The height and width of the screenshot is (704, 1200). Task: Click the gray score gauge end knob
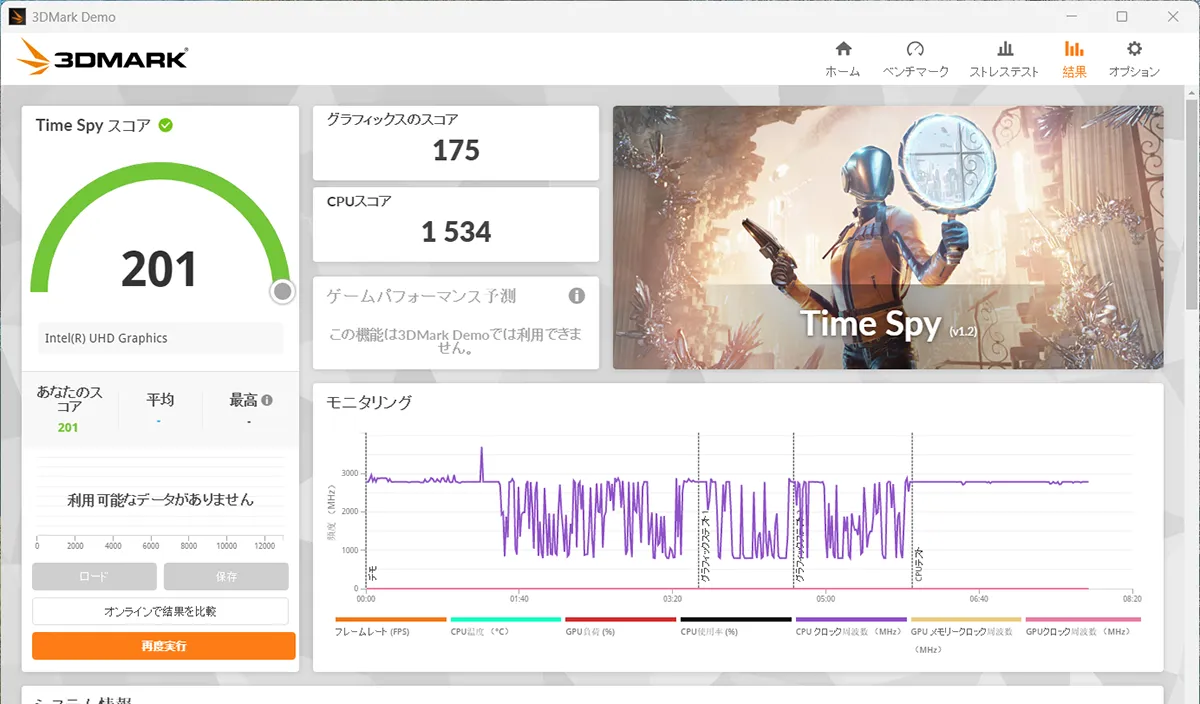tap(283, 291)
